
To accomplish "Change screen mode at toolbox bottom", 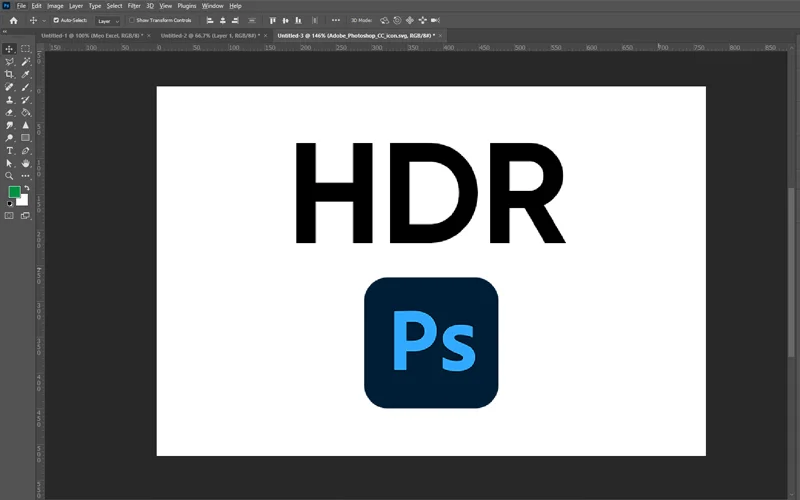I will pos(25,216).
